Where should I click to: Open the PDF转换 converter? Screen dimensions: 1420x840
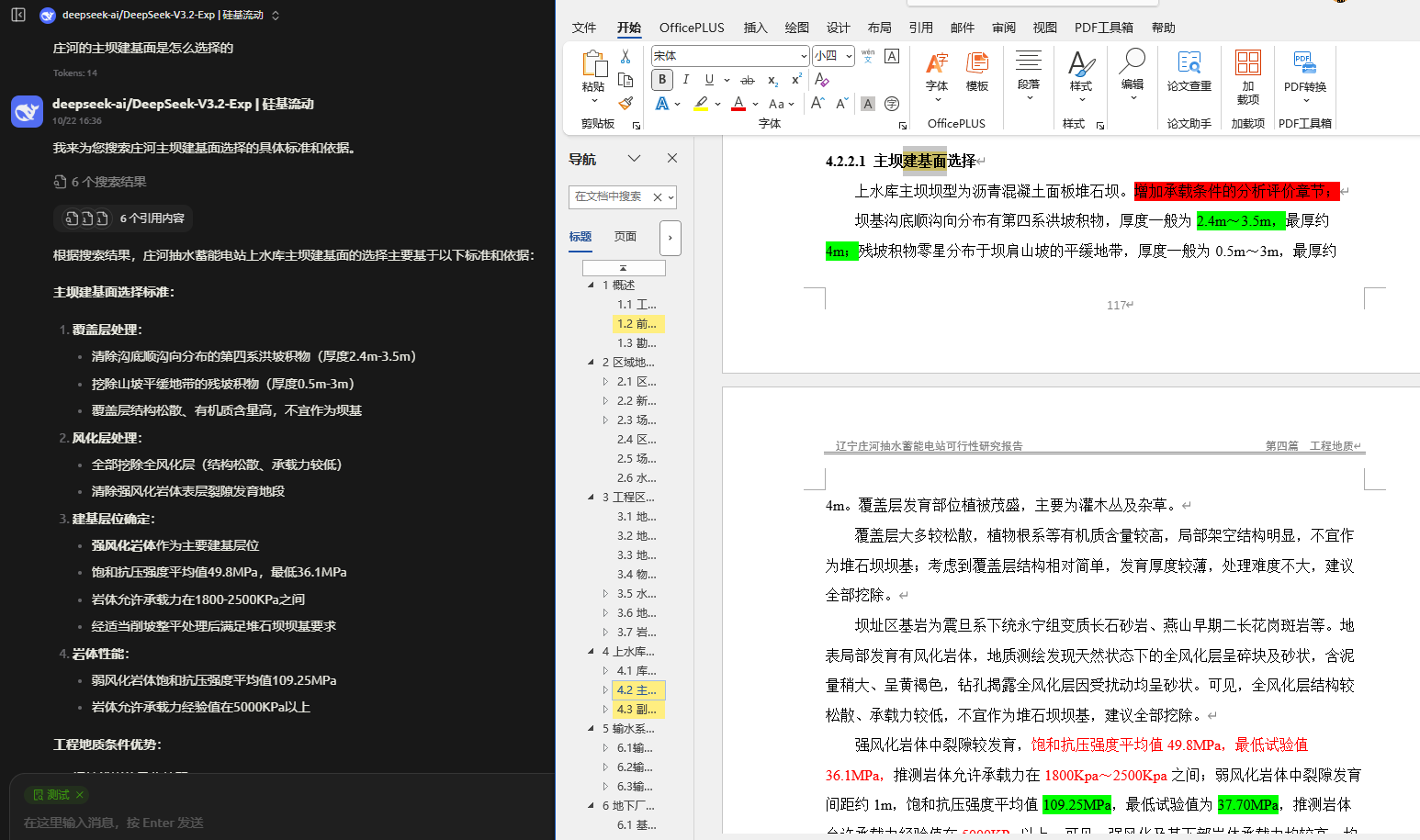(1304, 72)
